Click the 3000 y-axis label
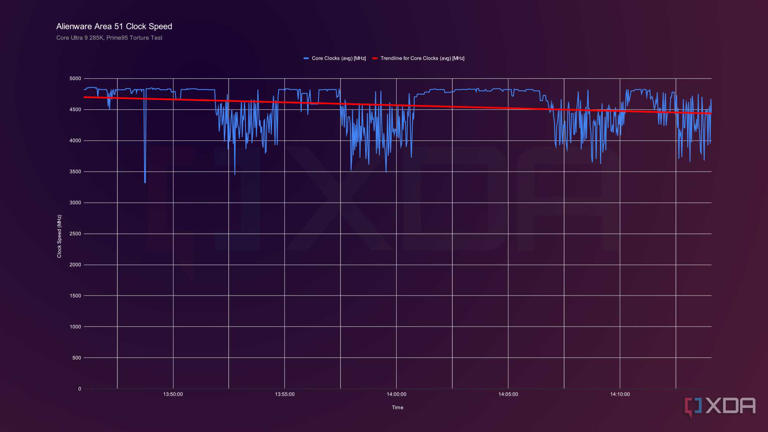768x432 pixels. pos(75,203)
